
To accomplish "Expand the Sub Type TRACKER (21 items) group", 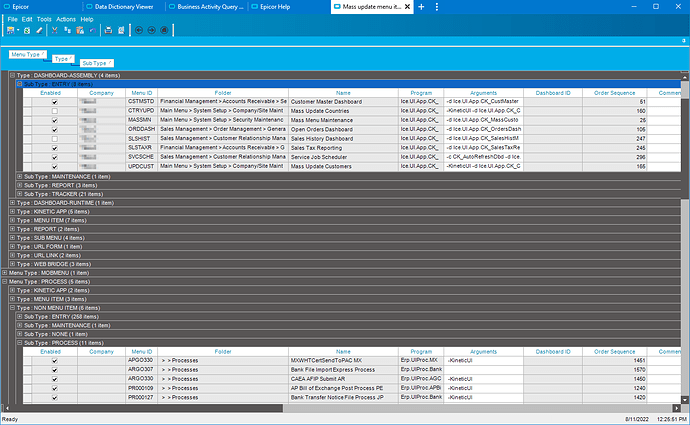I will (x=19, y=194).
